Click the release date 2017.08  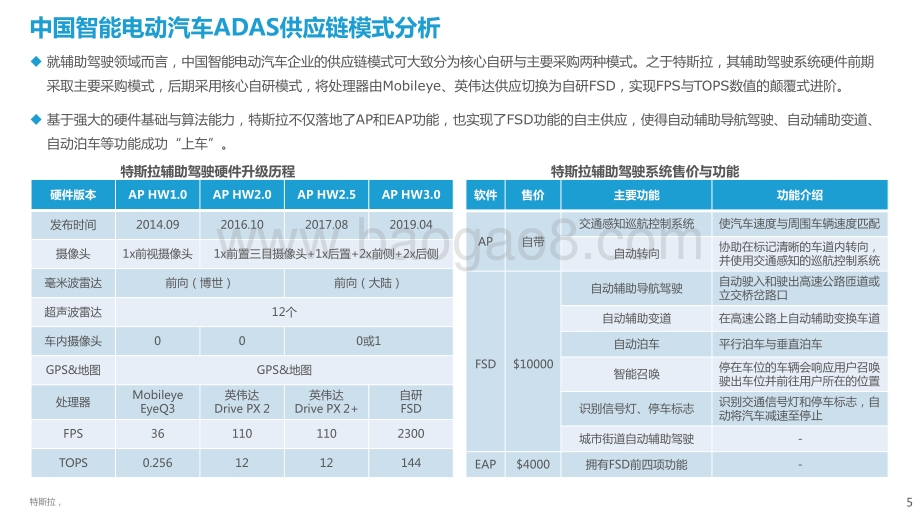click(x=327, y=225)
